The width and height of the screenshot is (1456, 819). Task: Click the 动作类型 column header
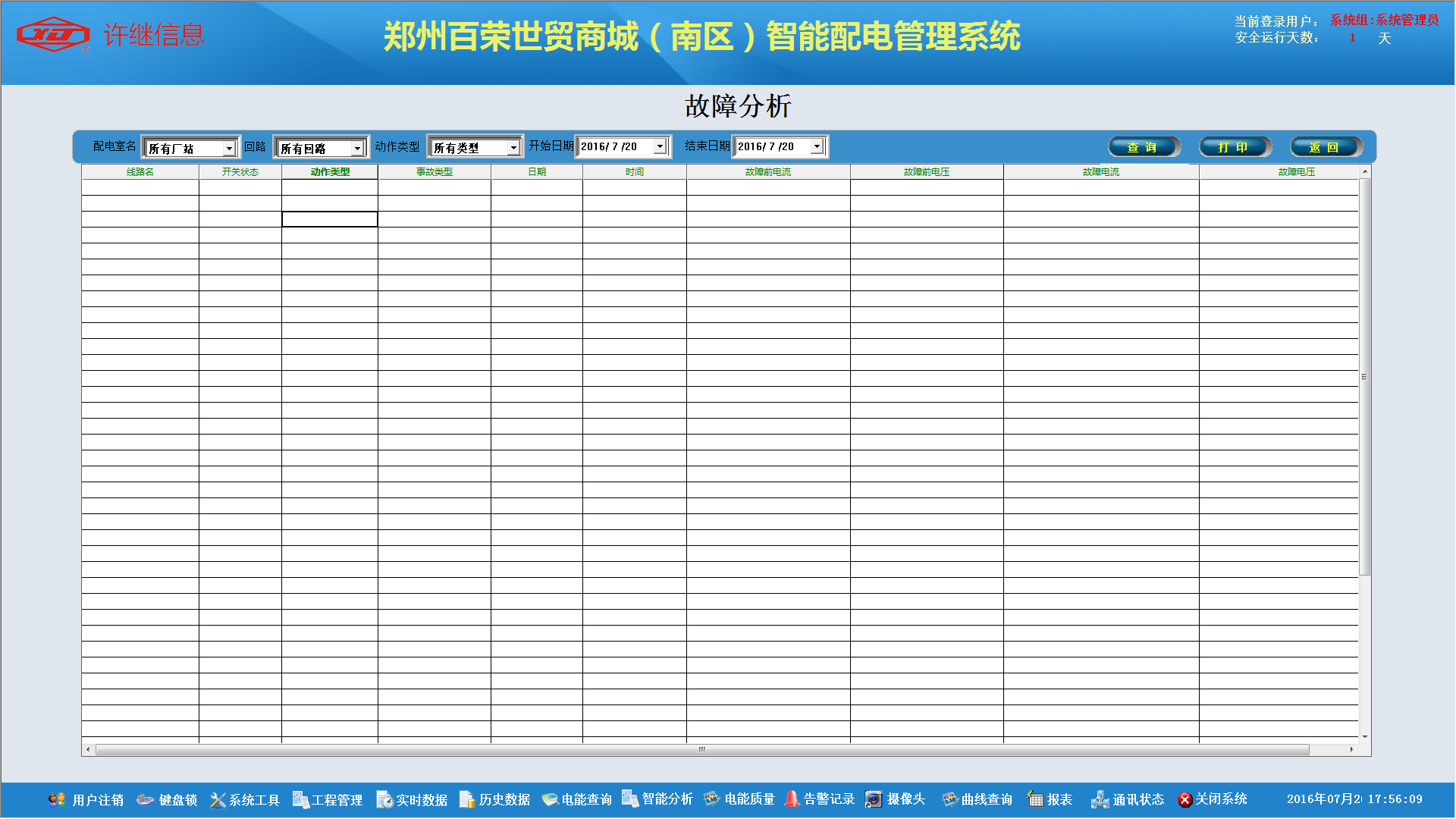[330, 172]
